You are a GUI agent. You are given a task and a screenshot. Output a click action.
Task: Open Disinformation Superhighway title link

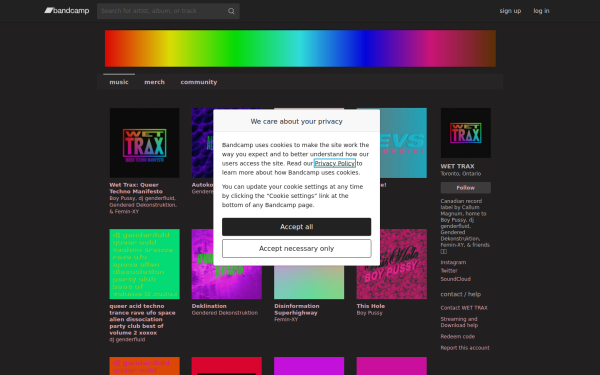[x=297, y=310]
